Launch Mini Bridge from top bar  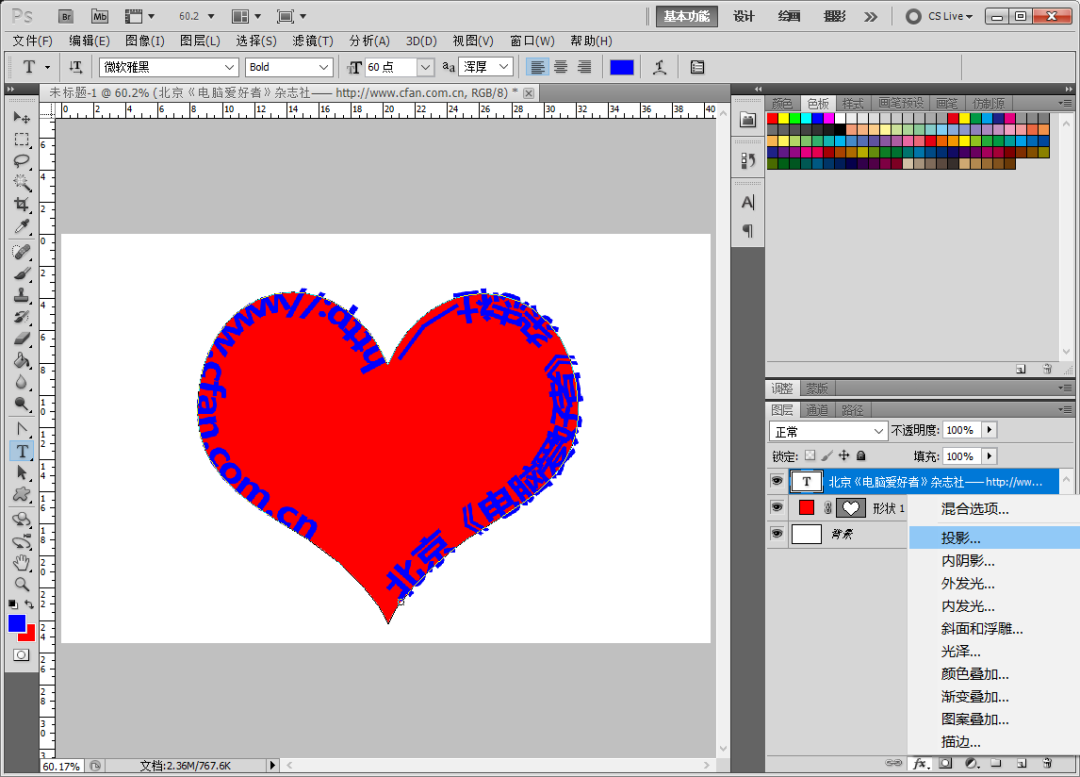click(x=100, y=16)
